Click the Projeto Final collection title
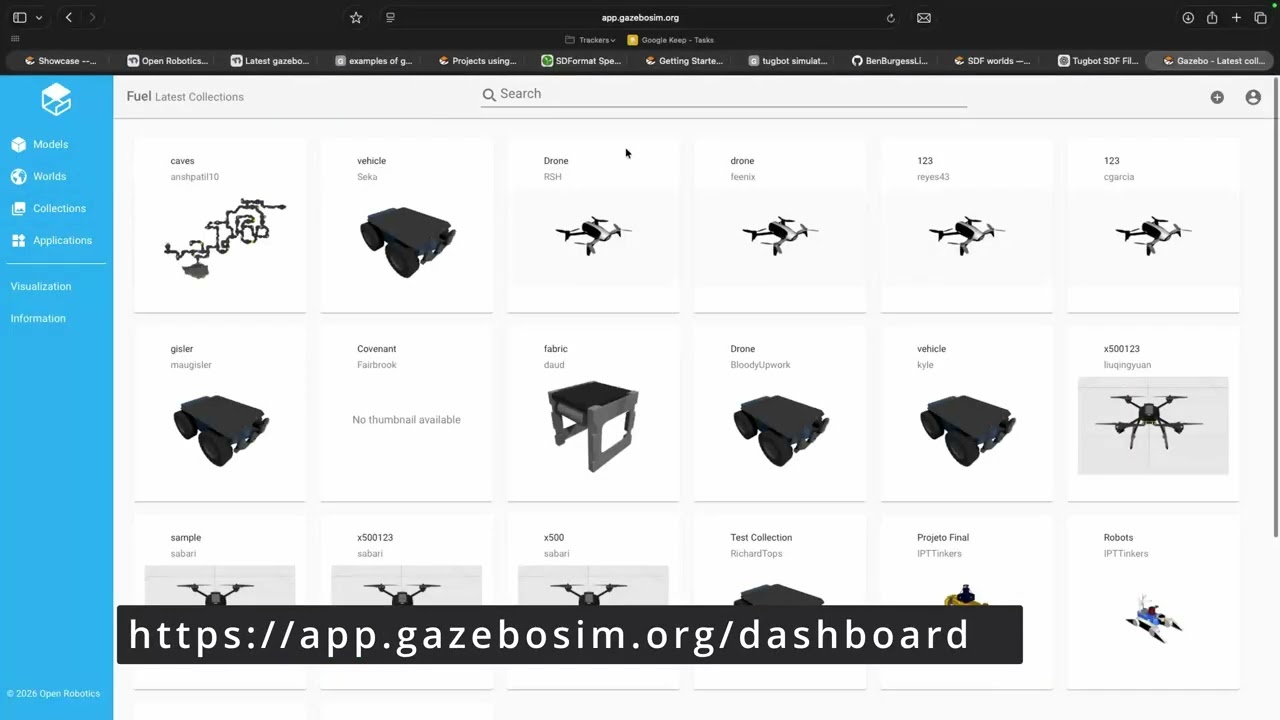The height and width of the screenshot is (720, 1280). 943,538
